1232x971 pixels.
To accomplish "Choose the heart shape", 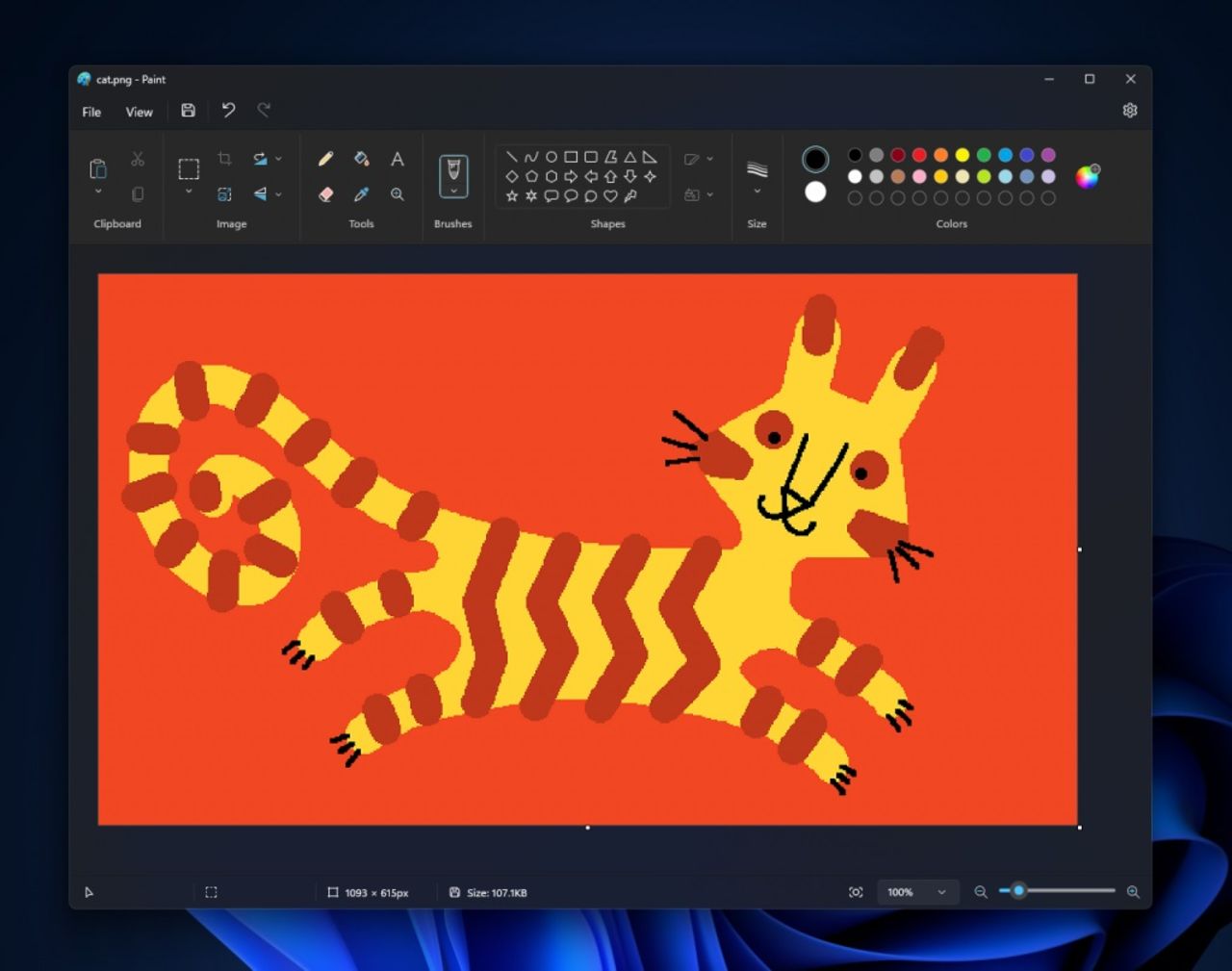I will 610,195.
